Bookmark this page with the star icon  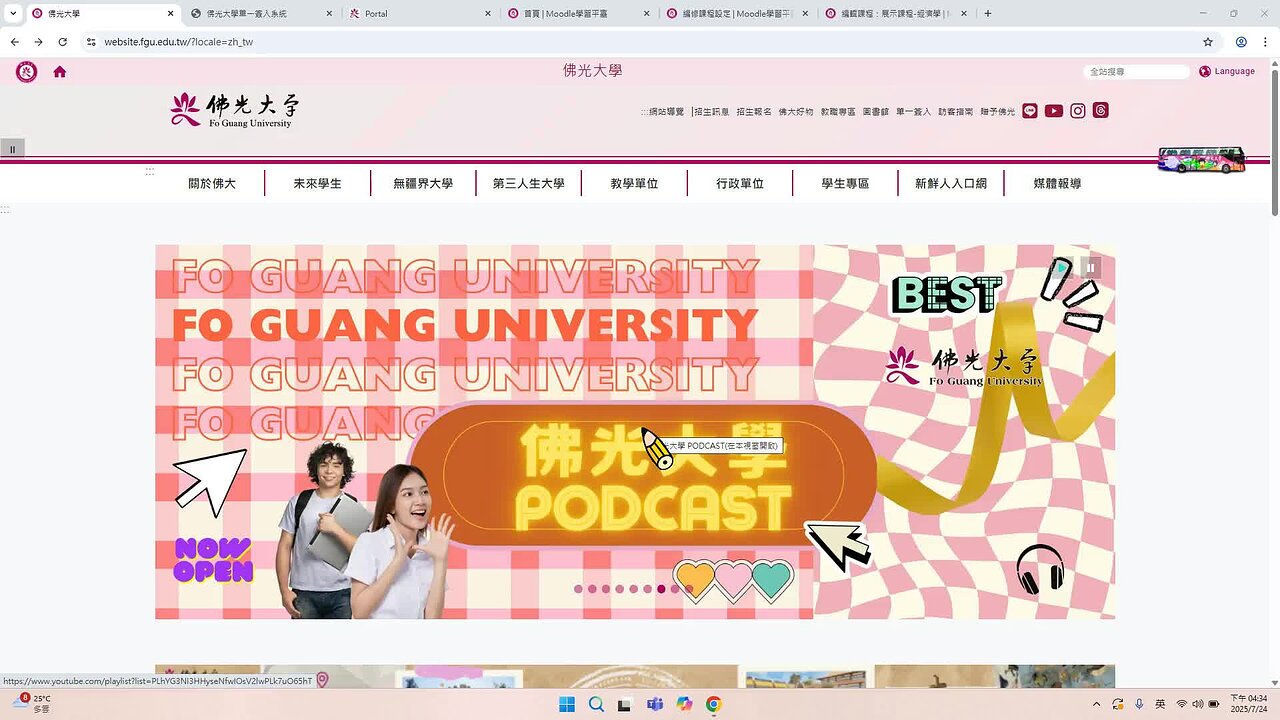click(x=1208, y=42)
